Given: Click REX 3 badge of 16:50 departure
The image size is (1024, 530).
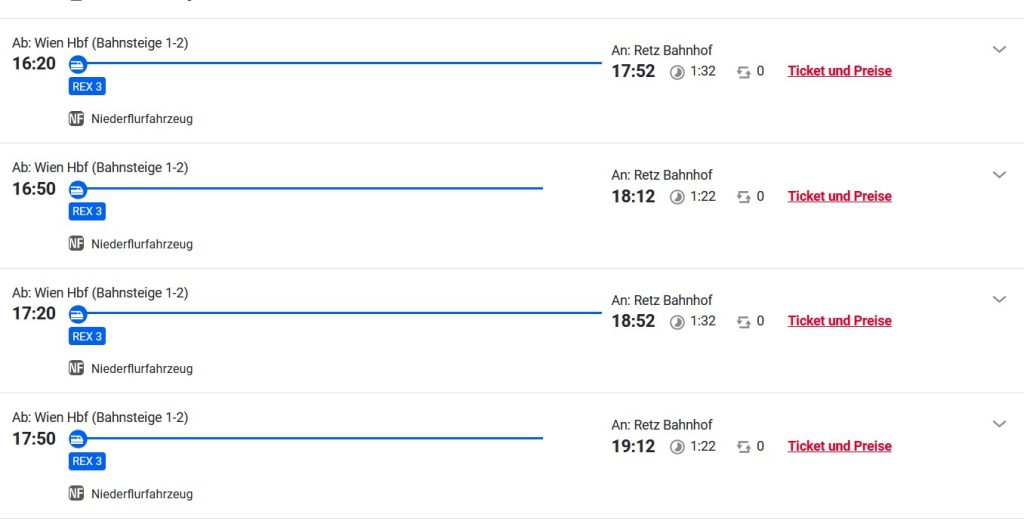Looking at the screenshot, I should (87, 211).
